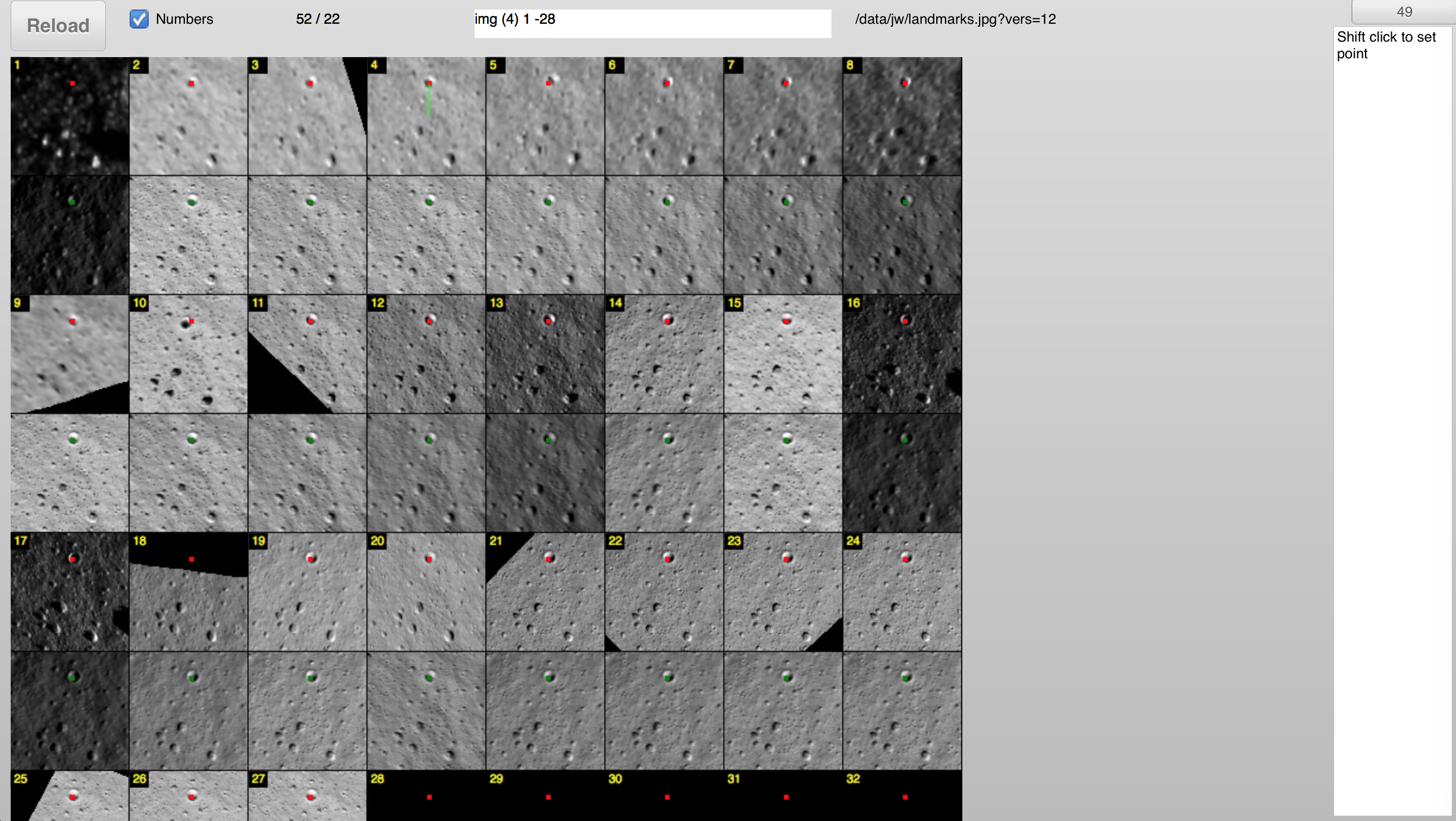1456x821 pixels.
Task: Select landmark thumbnail numbered 13
Action: tap(545, 354)
